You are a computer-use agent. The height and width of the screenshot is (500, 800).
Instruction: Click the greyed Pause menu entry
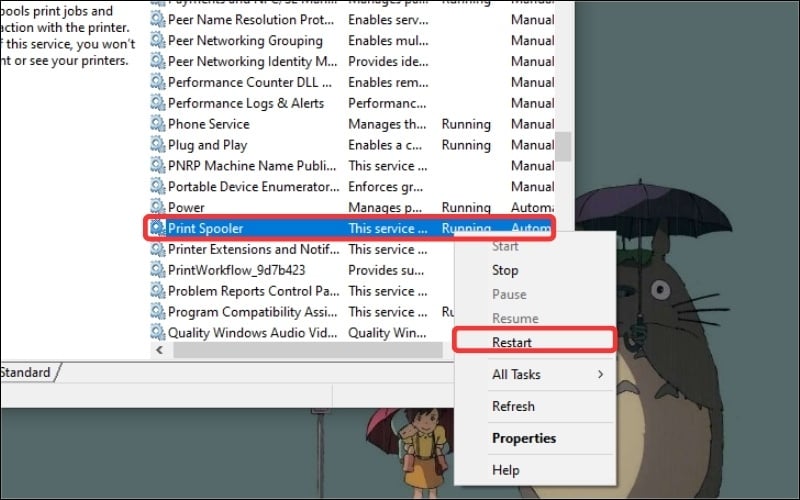tap(535, 294)
